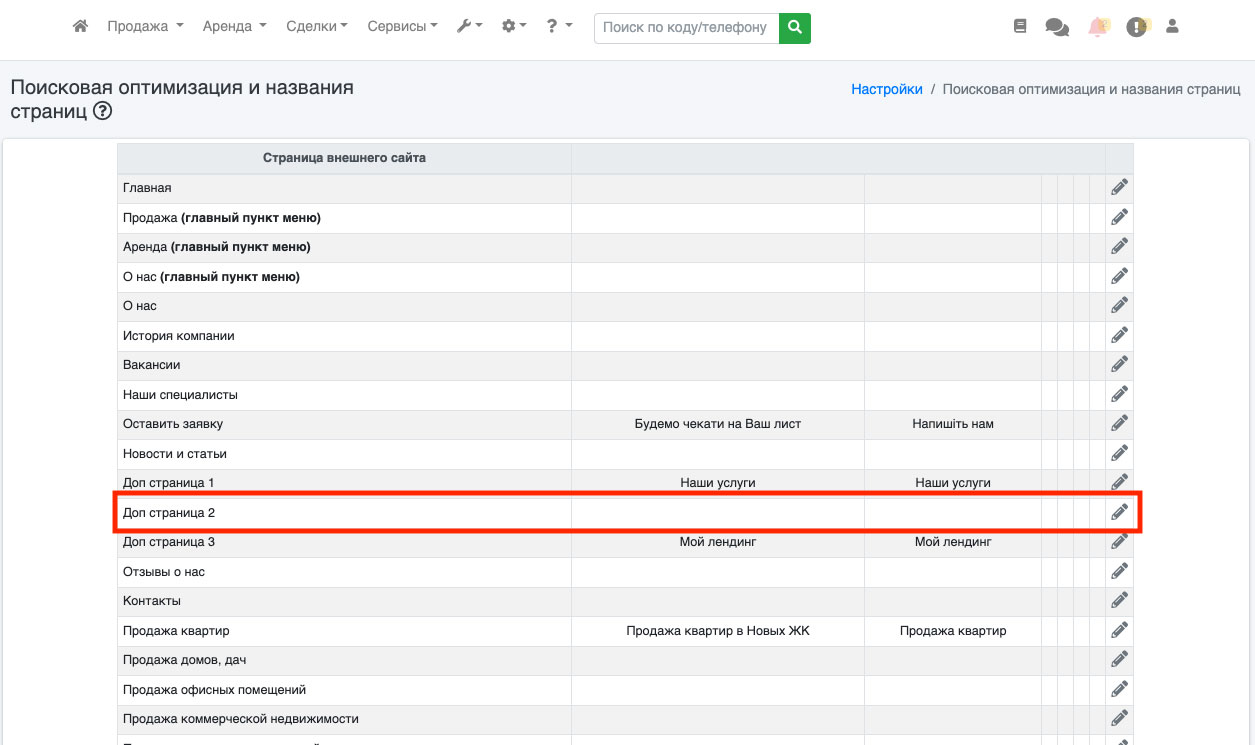The width and height of the screenshot is (1255, 745).
Task: Expand the Продажа dropdown menu
Action: click(145, 27)
